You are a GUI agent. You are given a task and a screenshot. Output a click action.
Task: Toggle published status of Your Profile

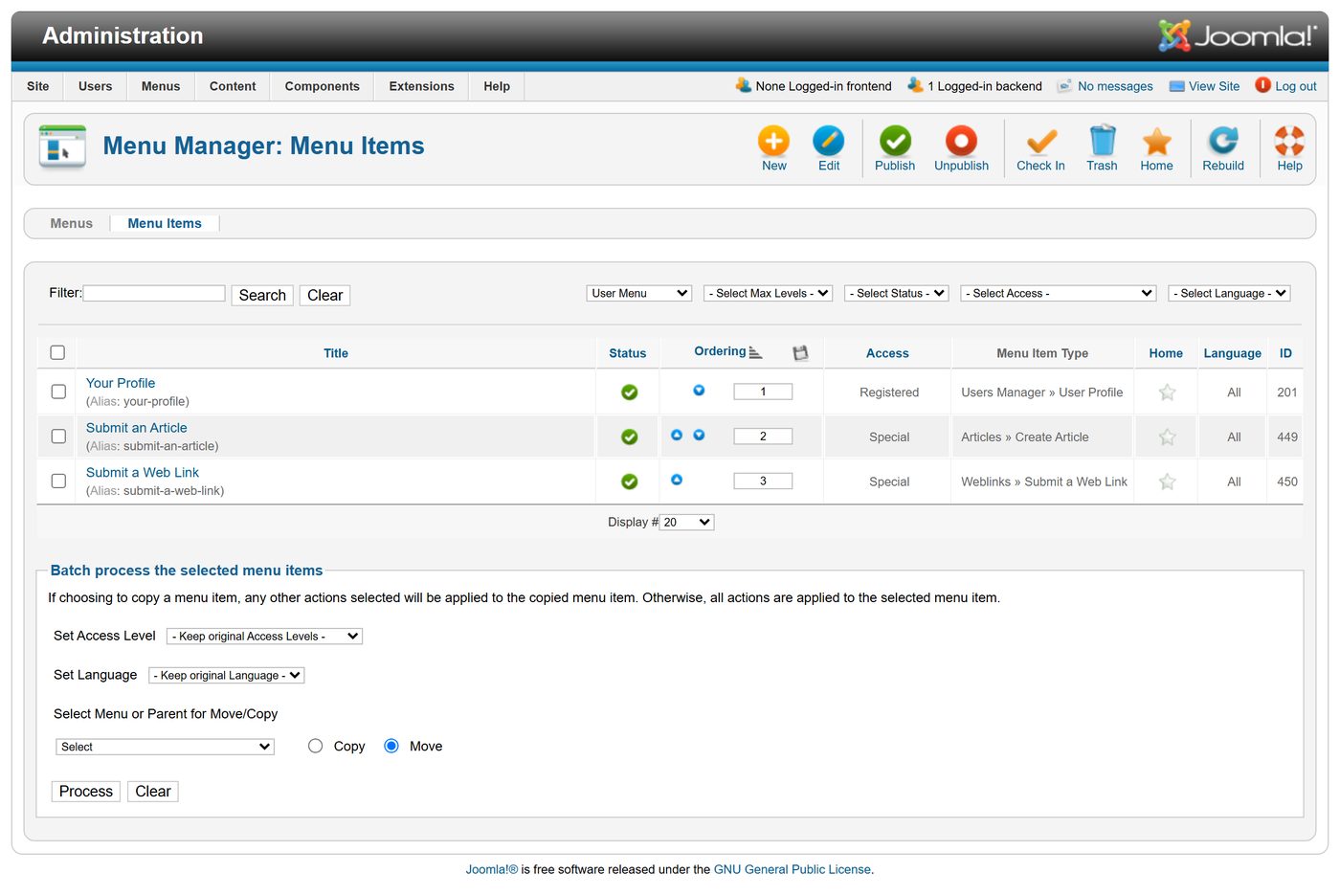coord(629,392)
